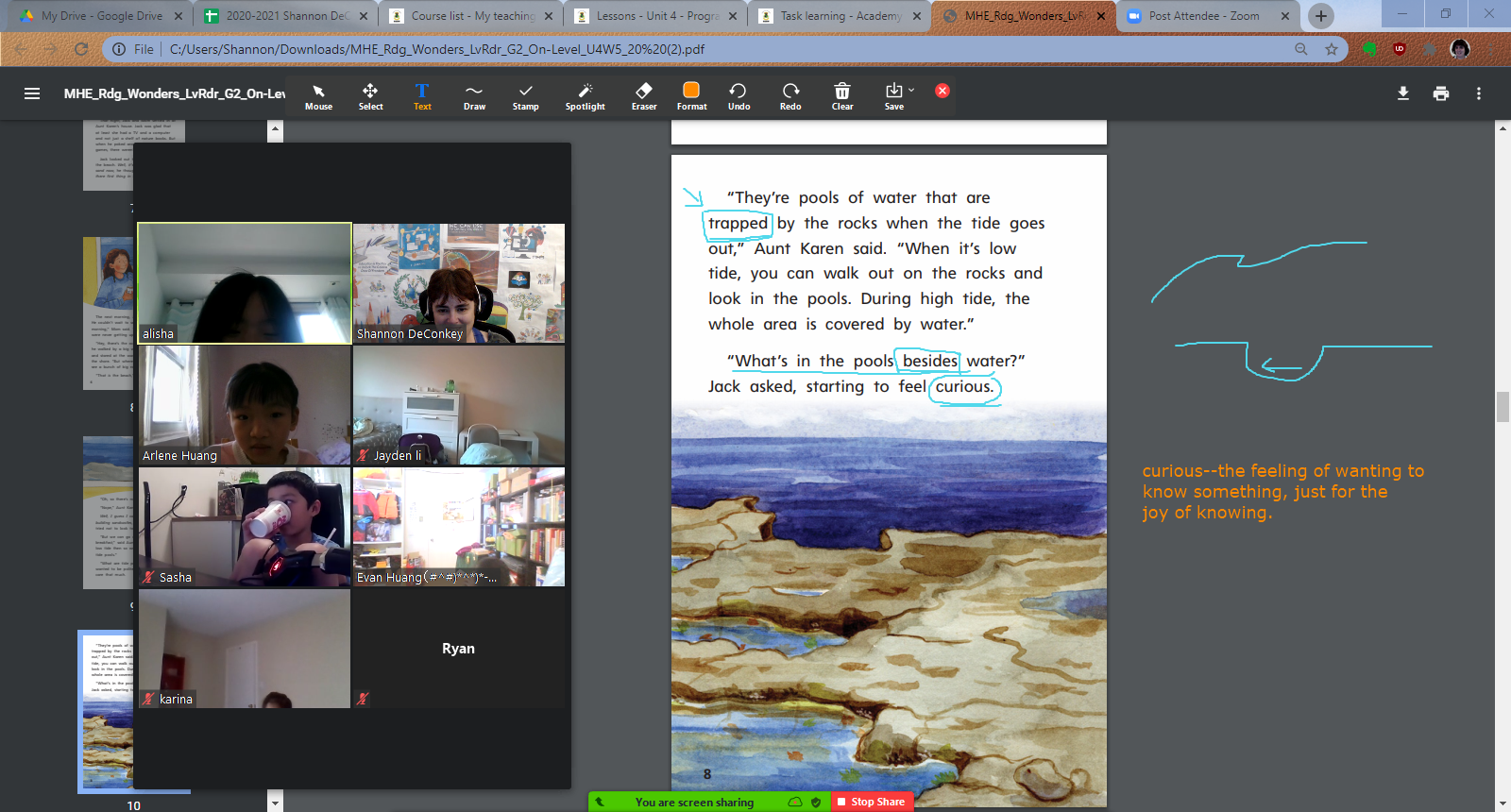Select the Mouse annotation tool
Viewport: 1511px width, 812px height.
click(x=318, y=96)
